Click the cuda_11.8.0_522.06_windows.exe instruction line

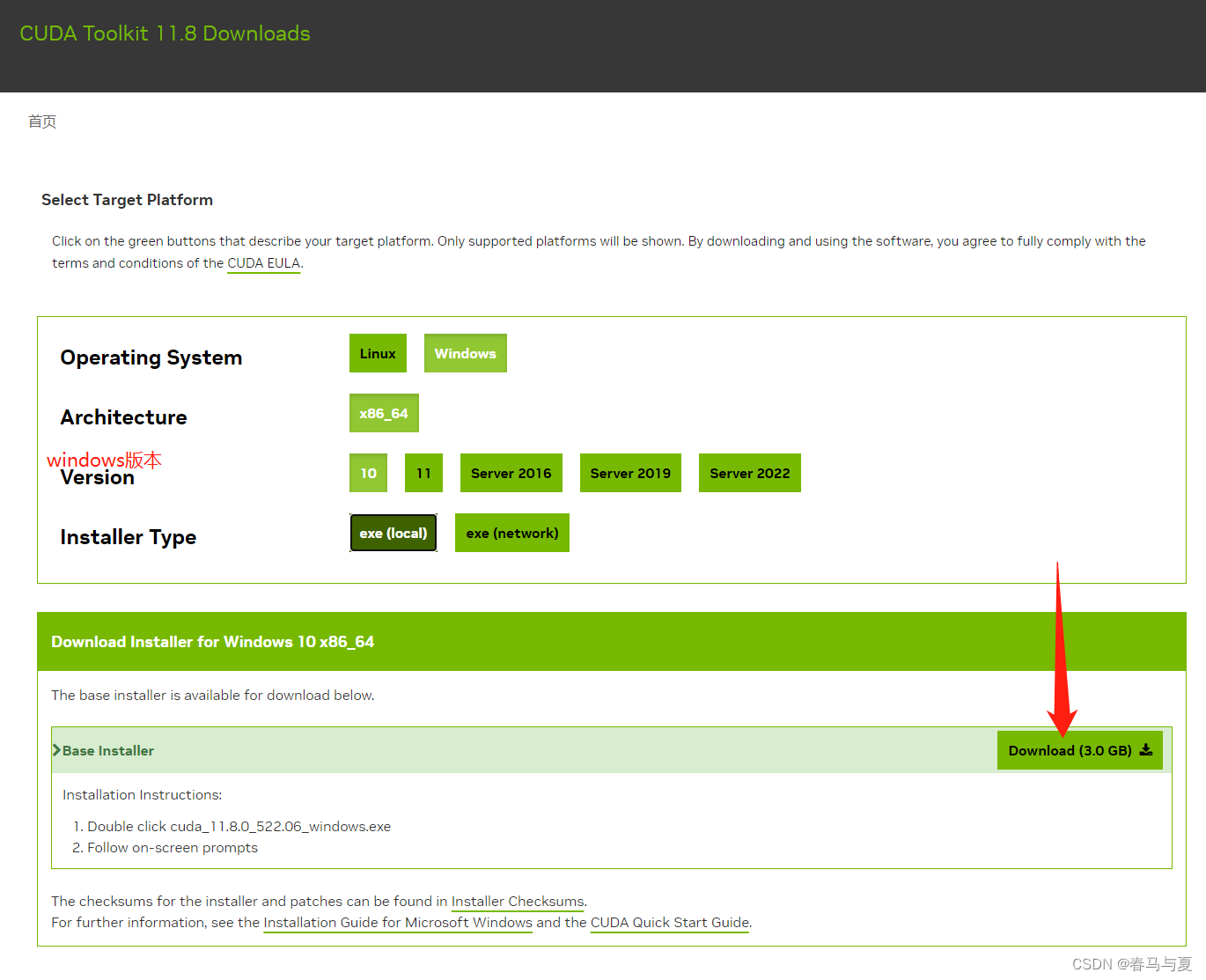[239, 827]
